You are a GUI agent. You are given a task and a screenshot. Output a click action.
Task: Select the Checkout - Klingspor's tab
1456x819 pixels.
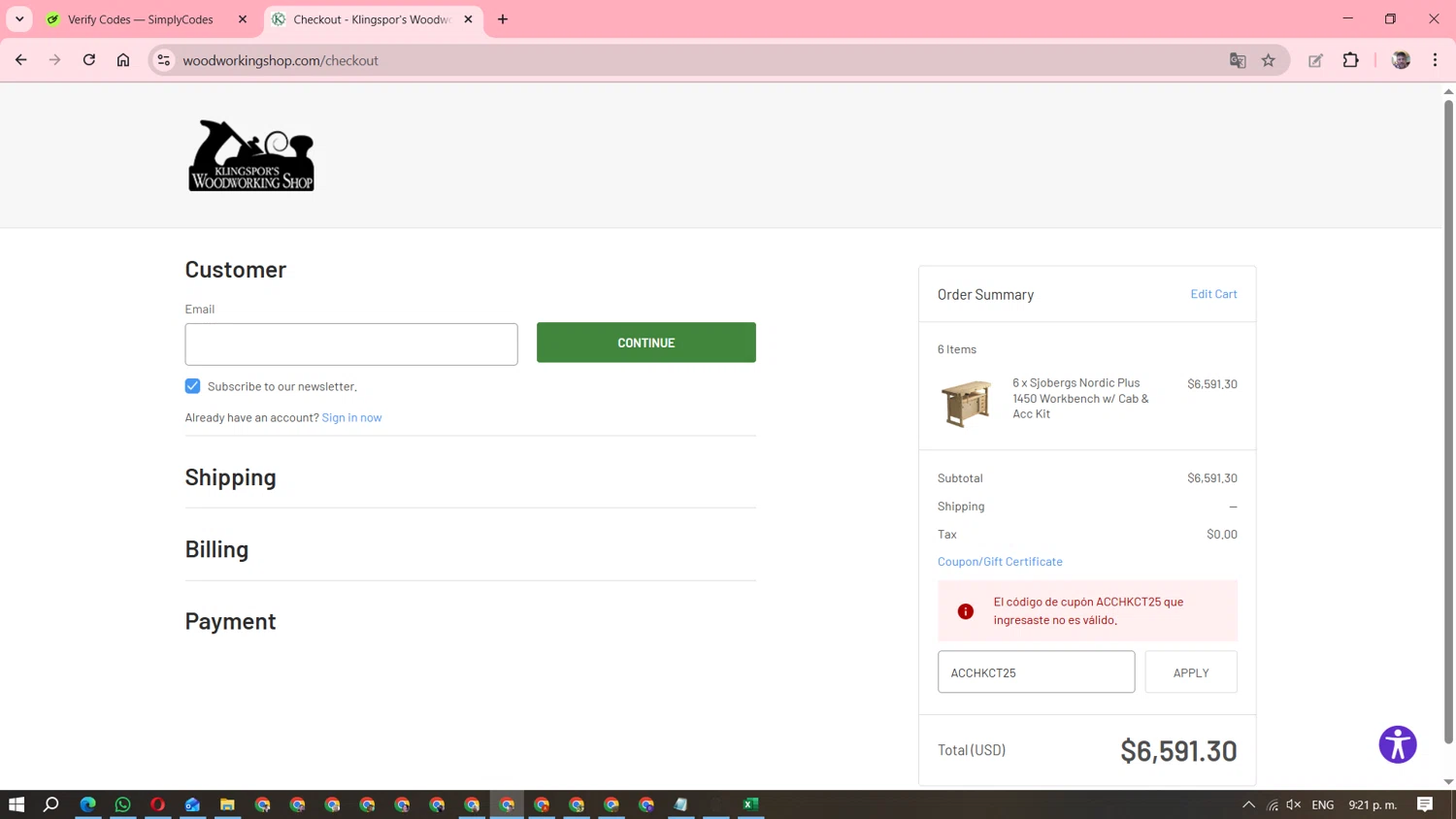pyautogui.click(x=372, y=19)
